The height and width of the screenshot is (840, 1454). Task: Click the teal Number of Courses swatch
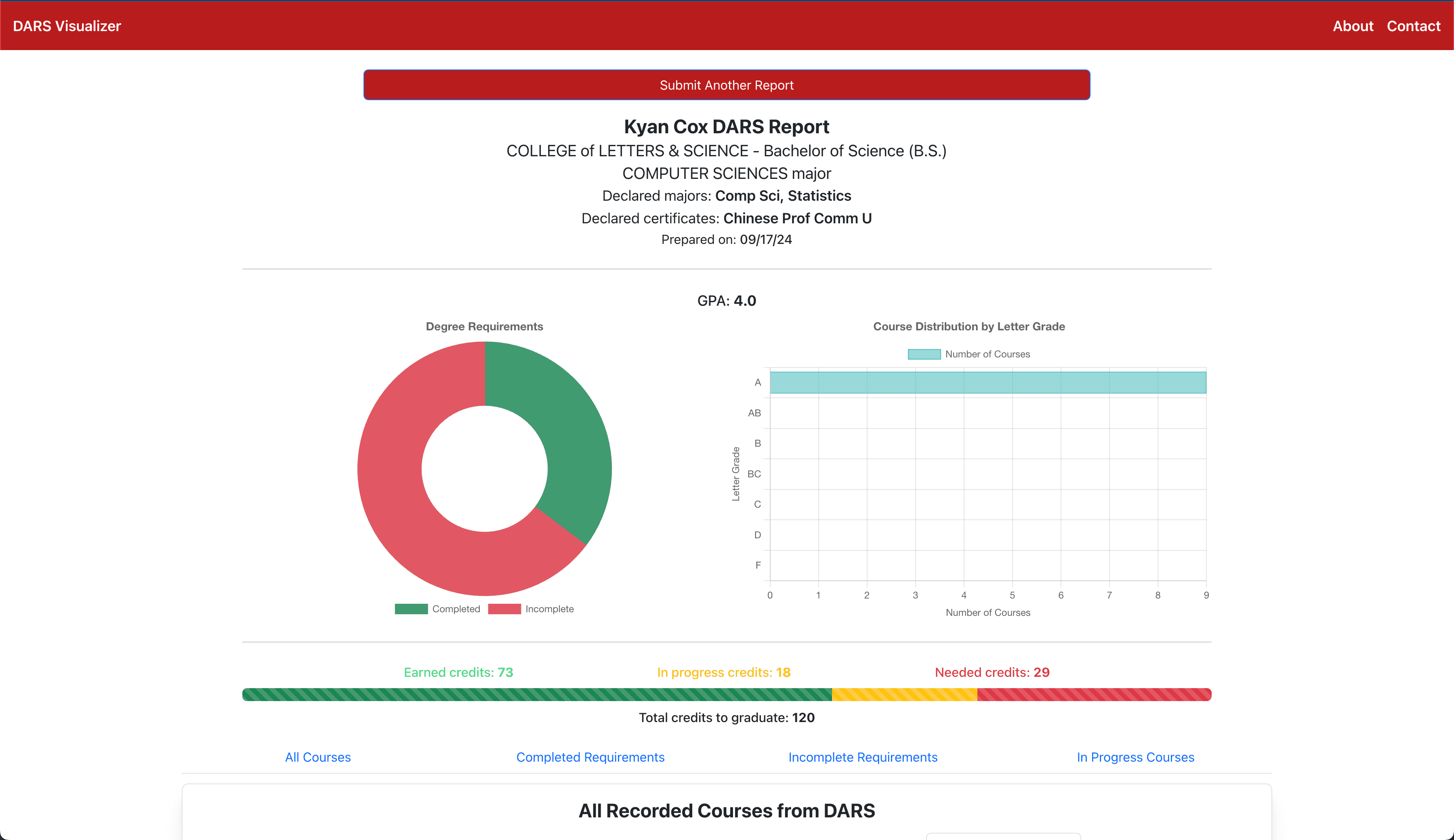click(924, 354)
